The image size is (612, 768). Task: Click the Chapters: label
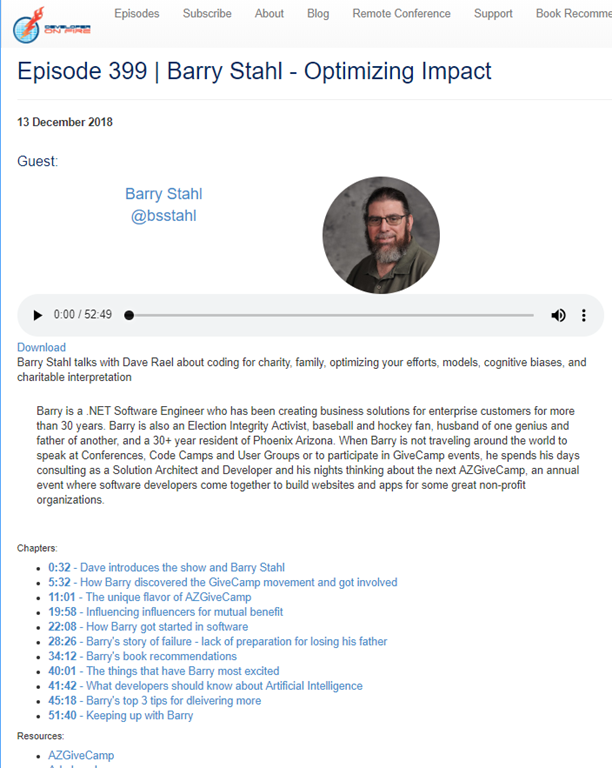click(x=37, y=548)
